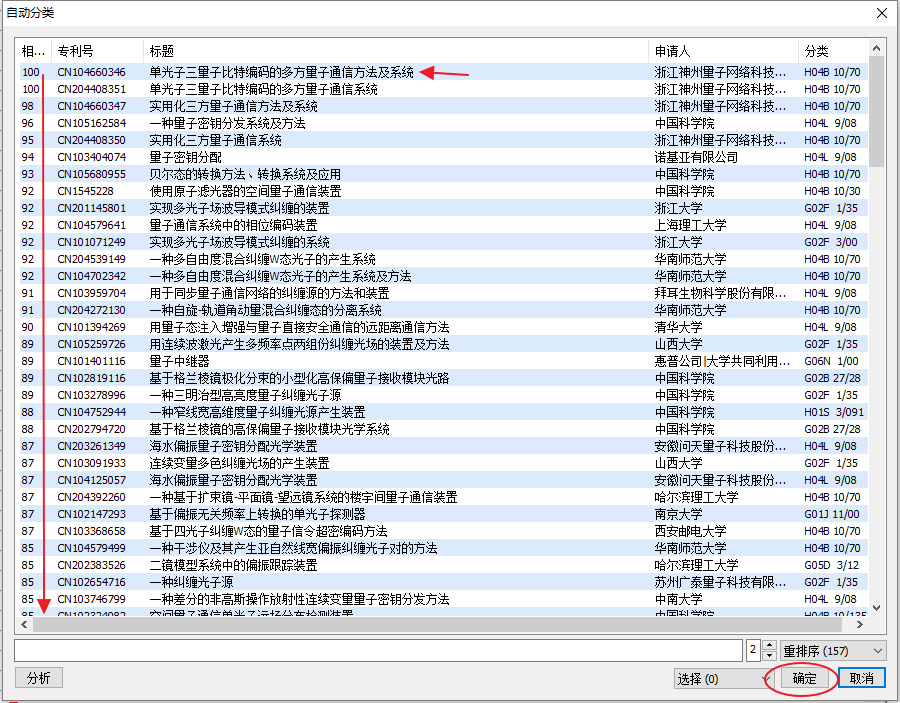Sort by the 申请人 column header
This screenshot has height=703, width=900.
pos(722,51)
